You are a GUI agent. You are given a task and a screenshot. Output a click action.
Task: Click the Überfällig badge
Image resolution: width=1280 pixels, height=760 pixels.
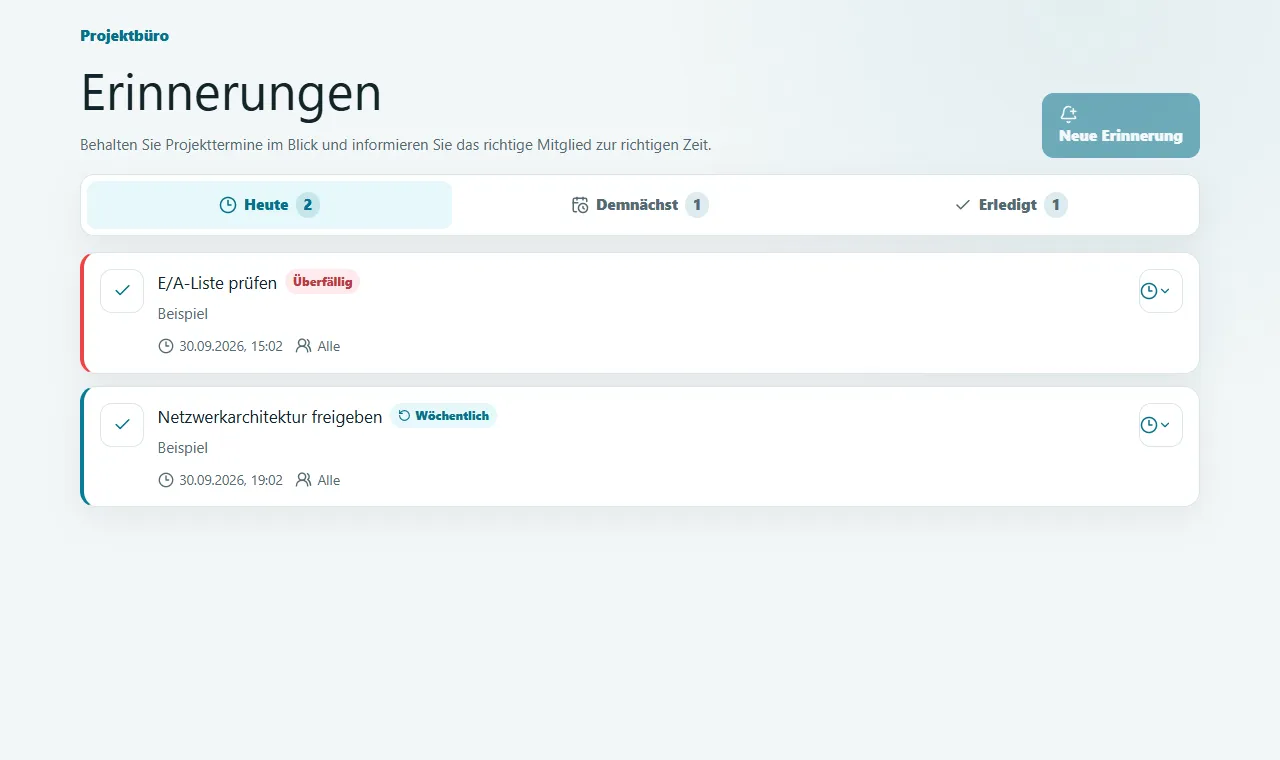pos(322,282)
